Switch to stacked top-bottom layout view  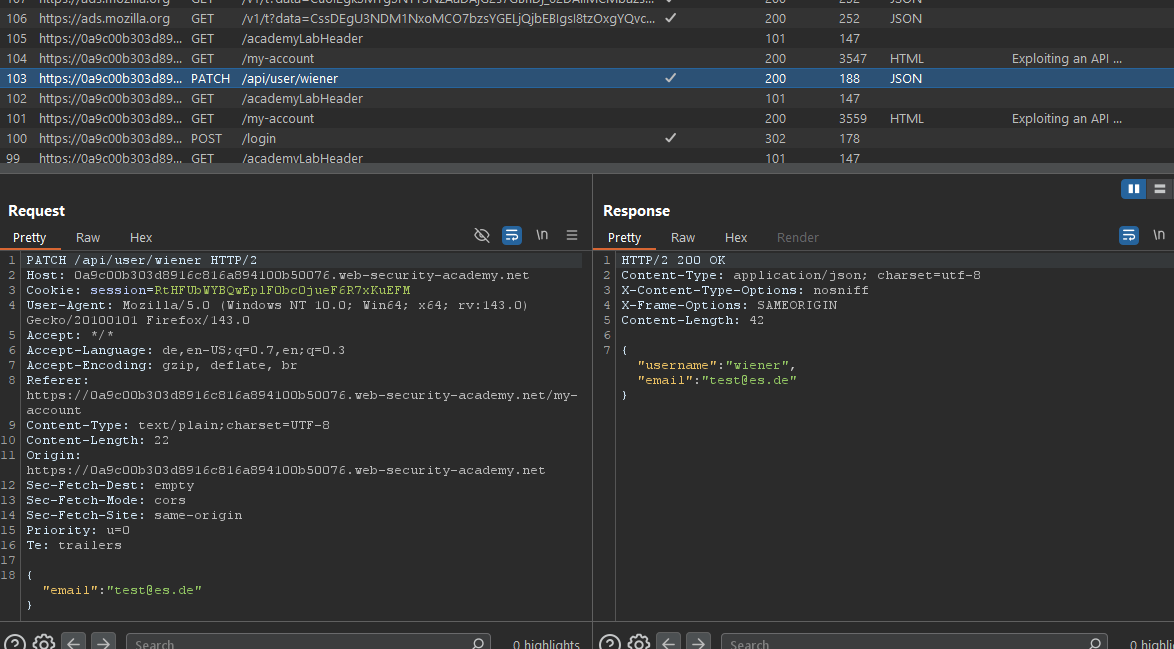click(1159, 189)
